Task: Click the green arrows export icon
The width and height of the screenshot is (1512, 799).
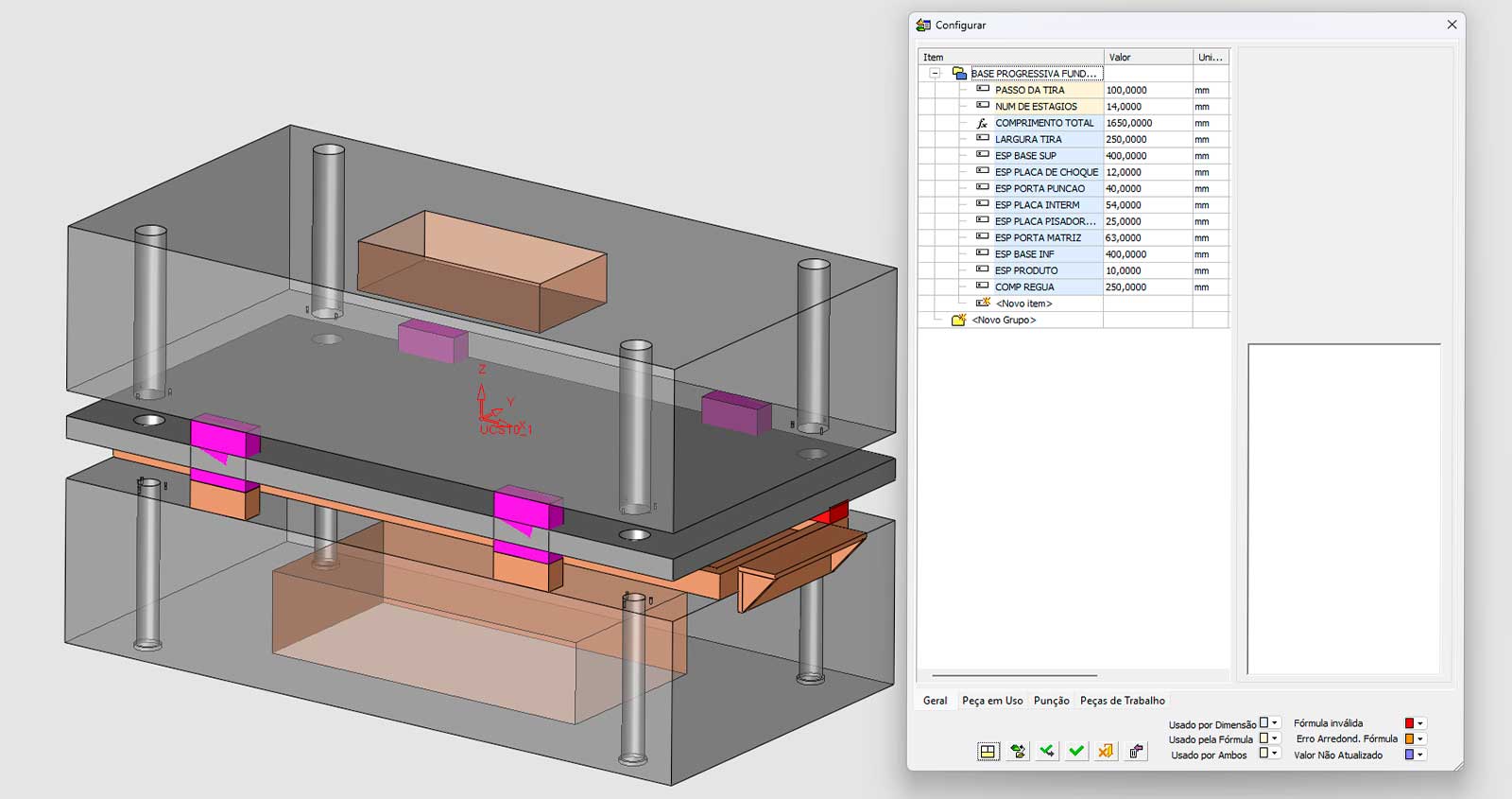Action: [x=1018, y=752]
